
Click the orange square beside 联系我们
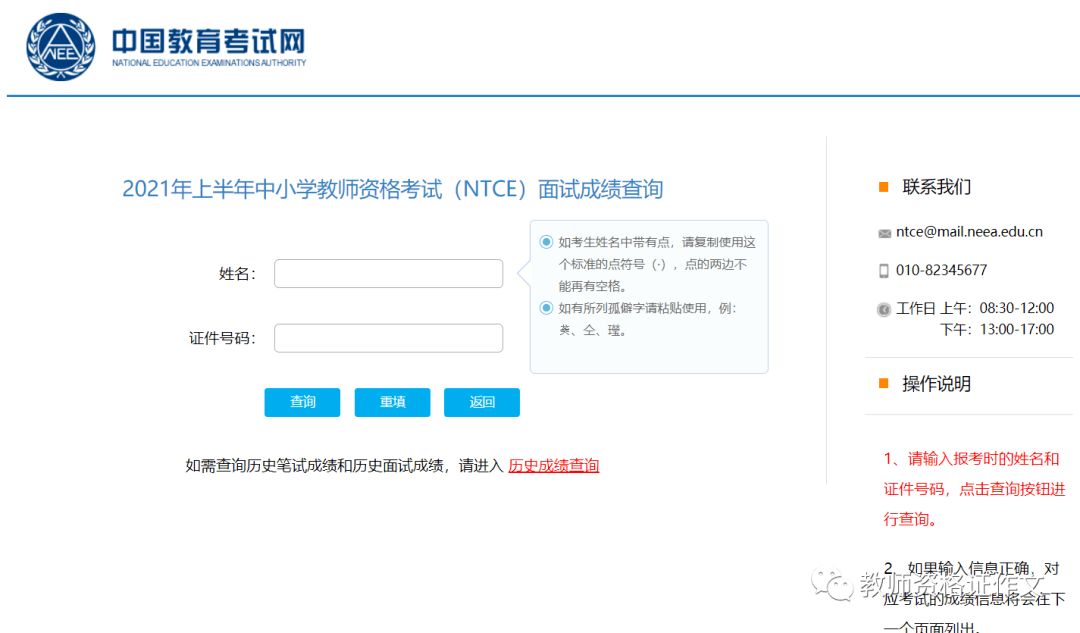click(x=884, y=187)
